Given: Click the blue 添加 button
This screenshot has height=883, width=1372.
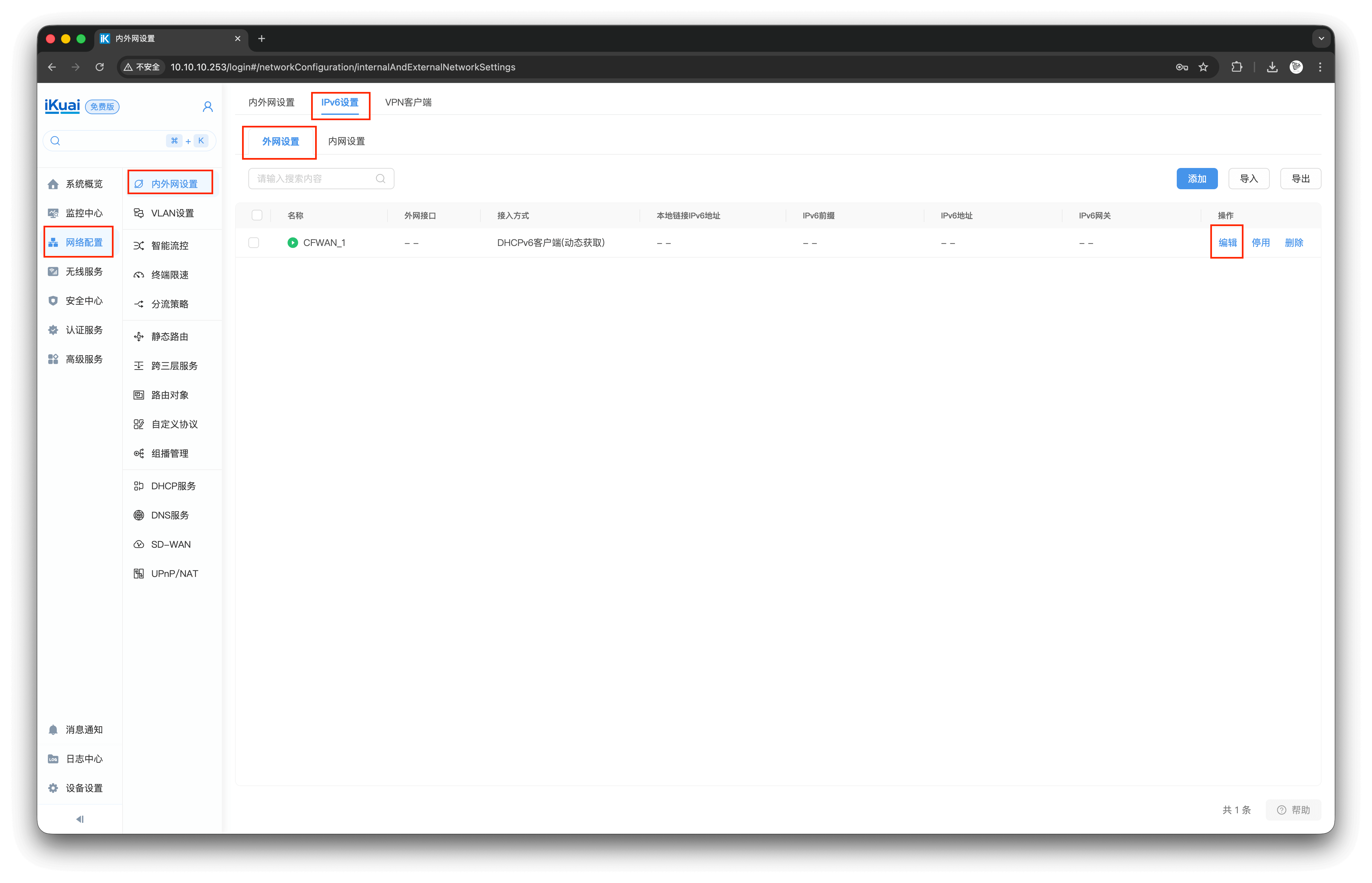Looking at the screenshot, I should tap(1196, 179).
